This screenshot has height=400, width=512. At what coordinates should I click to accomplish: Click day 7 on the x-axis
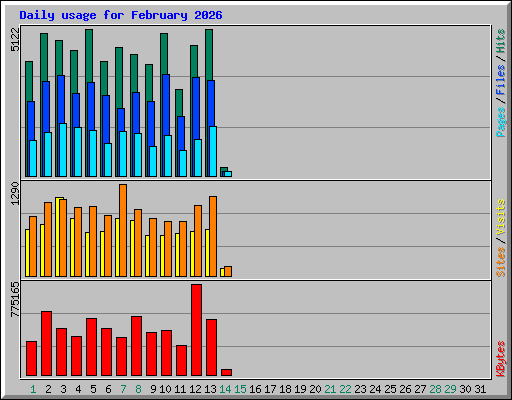(123, 389)
